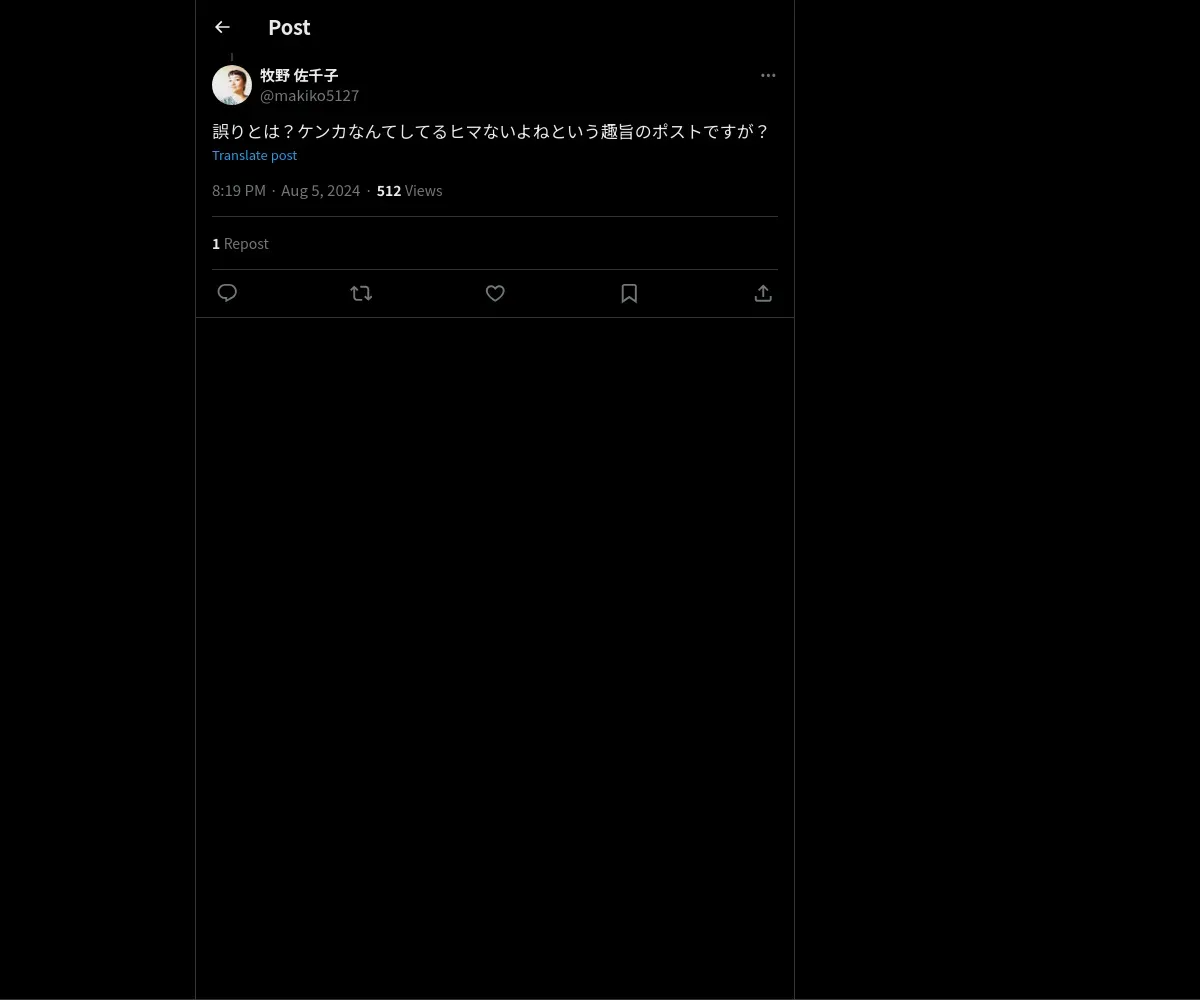This screenshot has height=1000, width=1200.
Task: Click the reply speech bubble icon
Action: coord(227,293)
